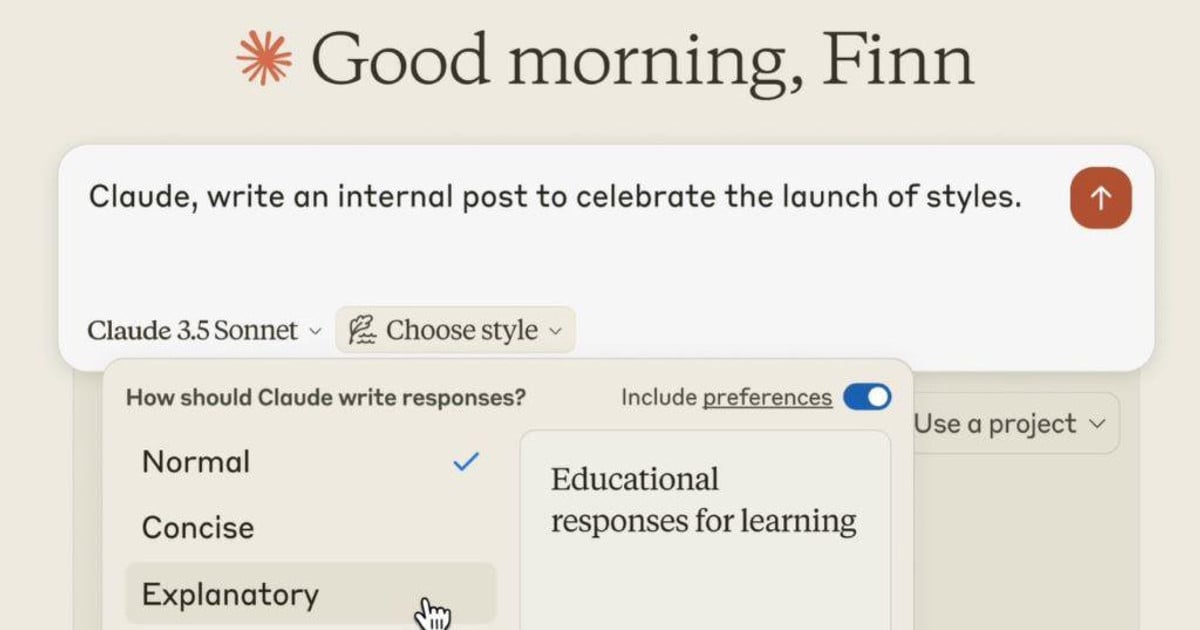1200x630 pixels.
Task: Toggle the Include preferences switch off
Action: (x=867, y=398)
